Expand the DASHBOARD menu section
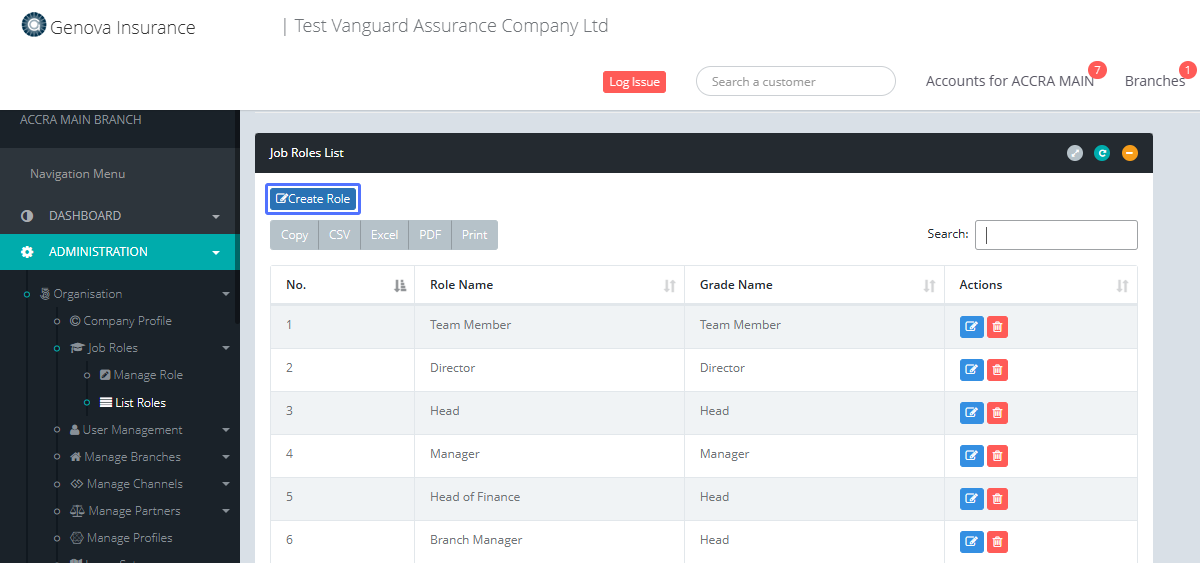This screenshot has width=1200, height=563. coord(119,216)
